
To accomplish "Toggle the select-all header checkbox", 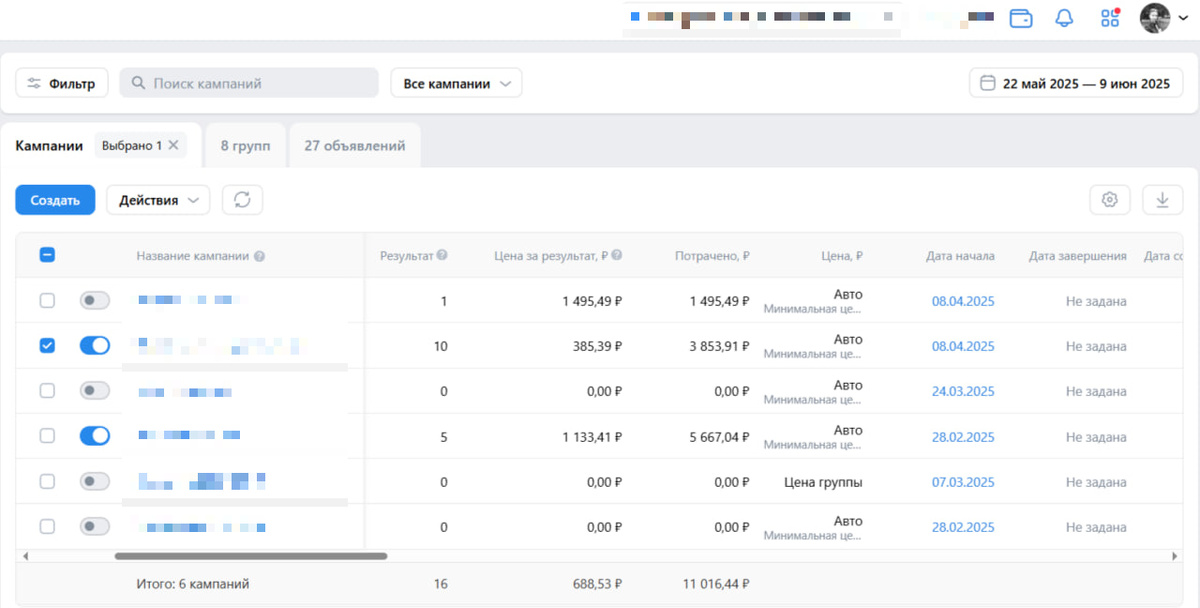I will (x=47, y=255).
